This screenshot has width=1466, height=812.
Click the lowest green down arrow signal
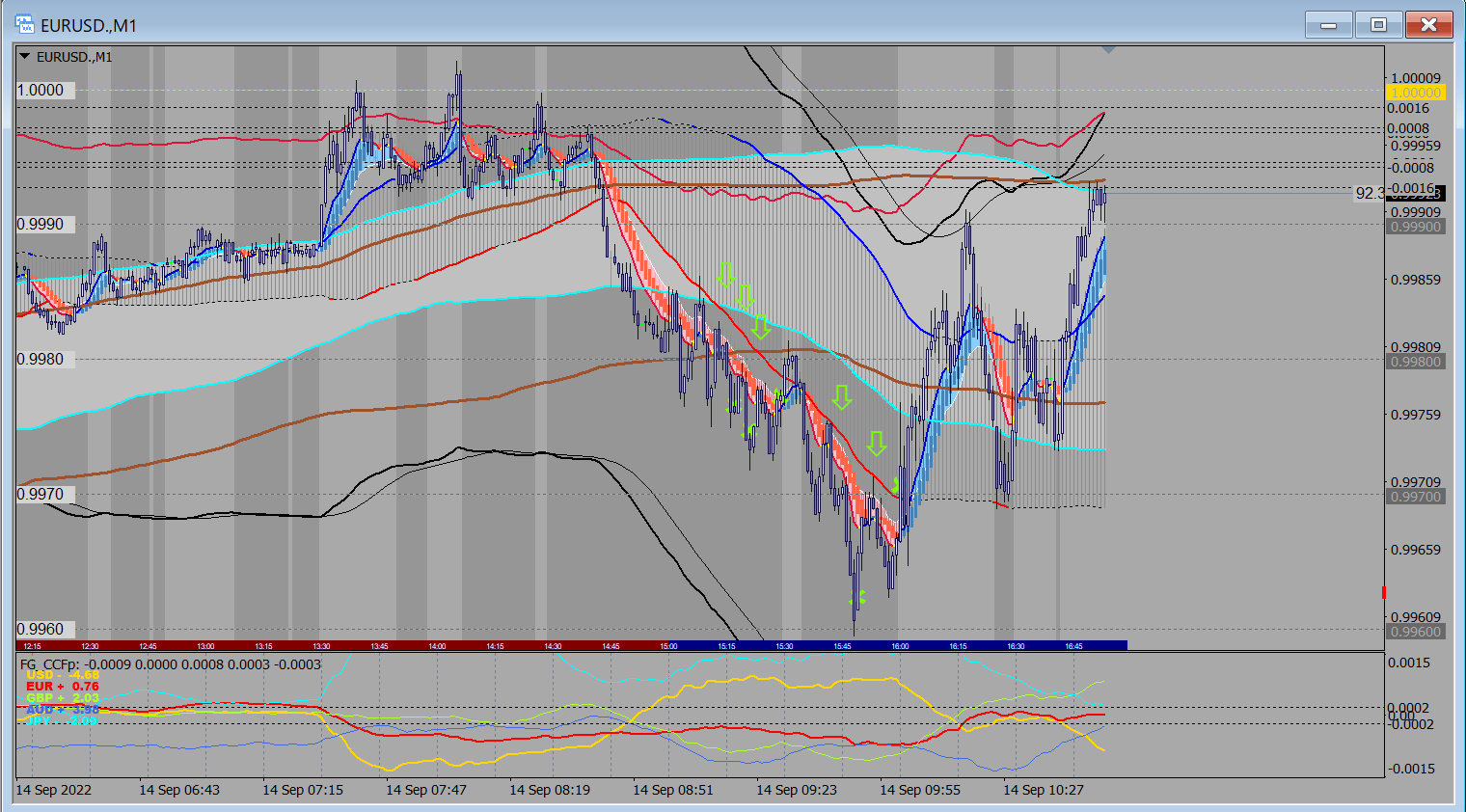(x=876, y=443)
